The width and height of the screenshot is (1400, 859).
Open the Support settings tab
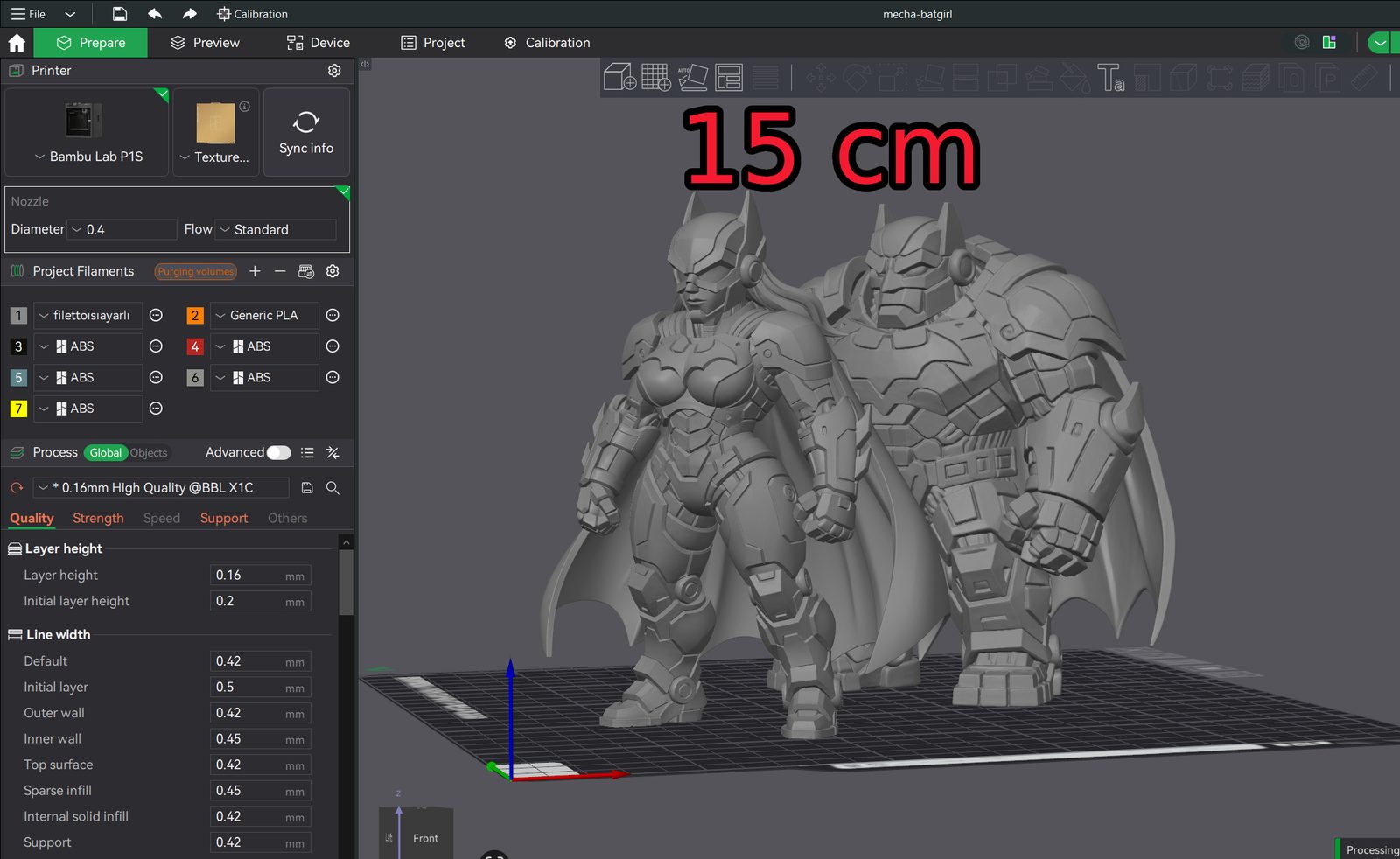[x=224, y=519]
